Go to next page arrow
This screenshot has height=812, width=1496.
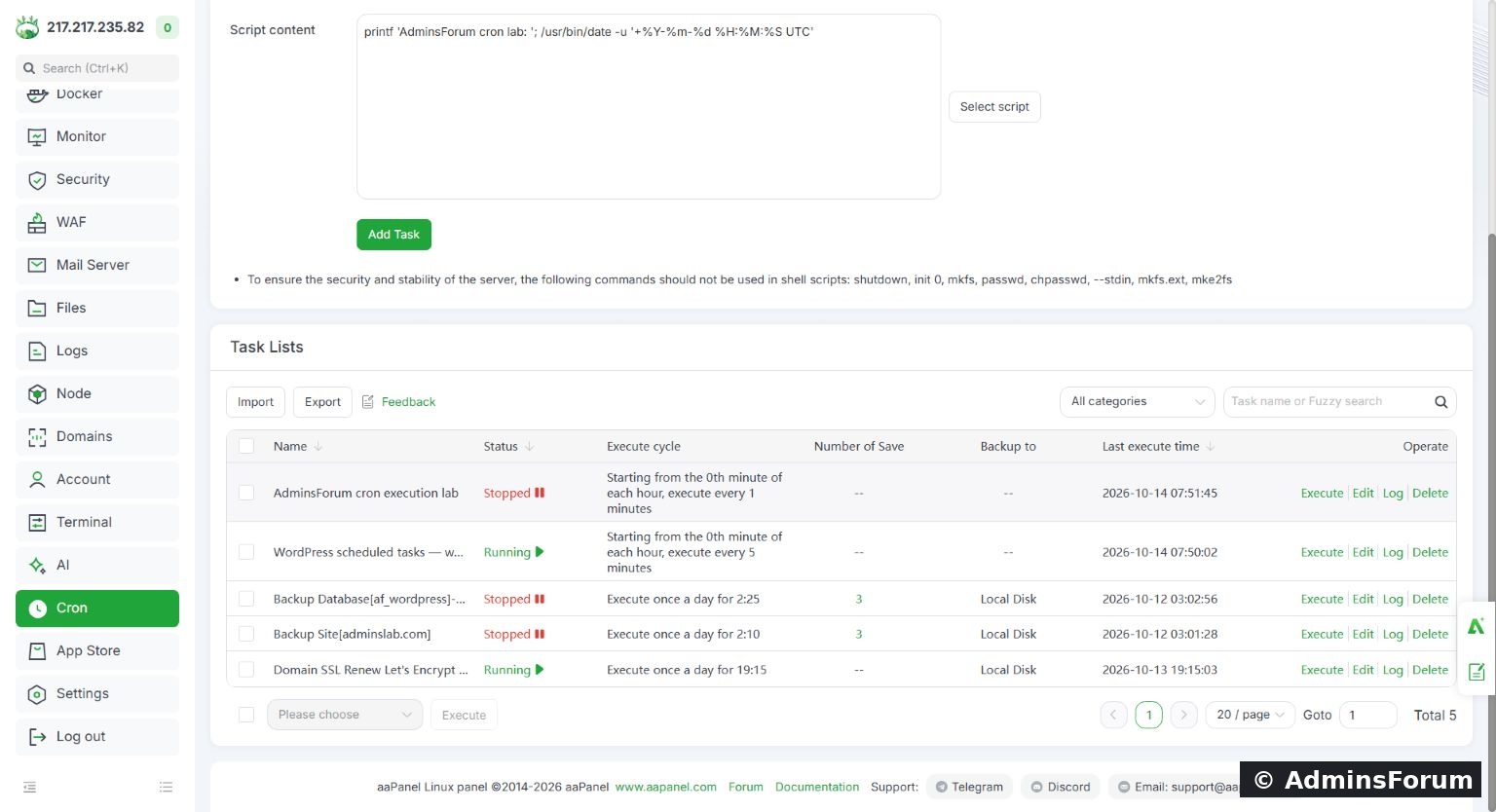(x=1183, y=715)
